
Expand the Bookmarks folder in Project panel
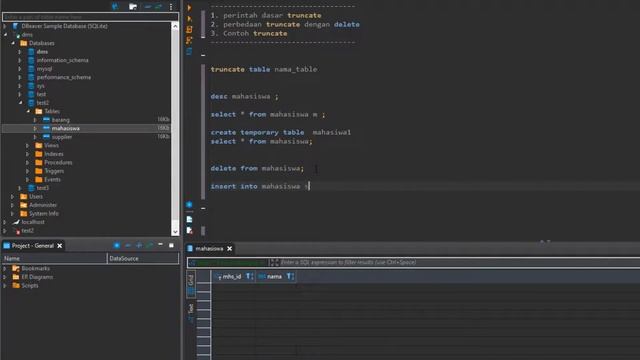[5, 268]
